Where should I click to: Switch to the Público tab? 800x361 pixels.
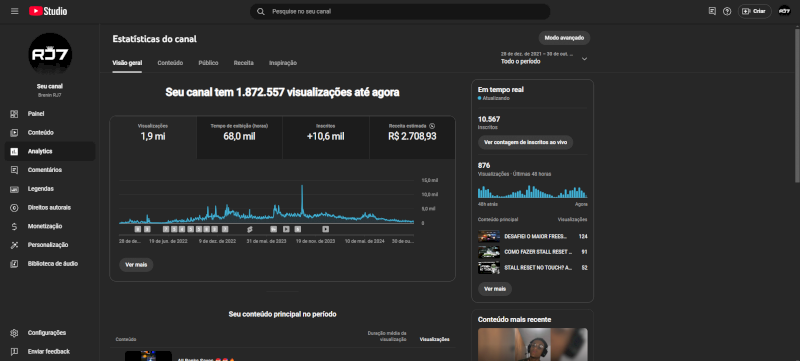[208, 63]
